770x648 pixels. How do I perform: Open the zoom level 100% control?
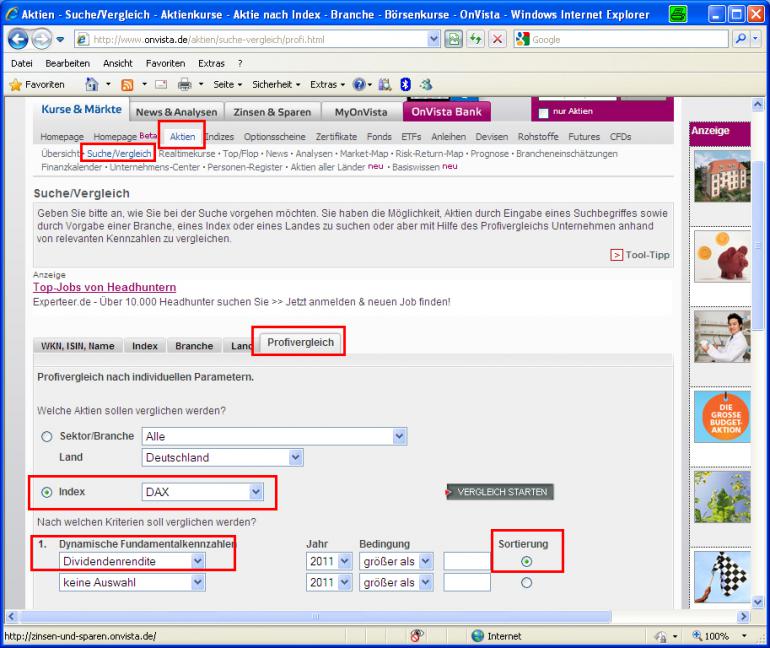720,636
